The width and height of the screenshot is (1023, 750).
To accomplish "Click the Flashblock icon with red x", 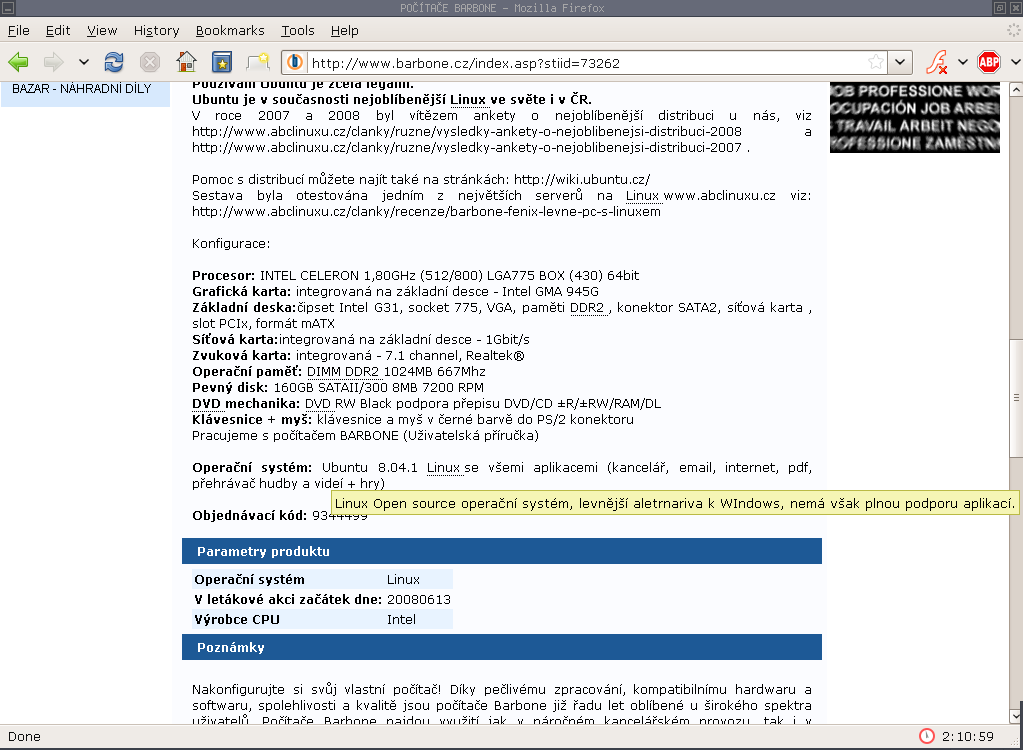I will (937, 63).
